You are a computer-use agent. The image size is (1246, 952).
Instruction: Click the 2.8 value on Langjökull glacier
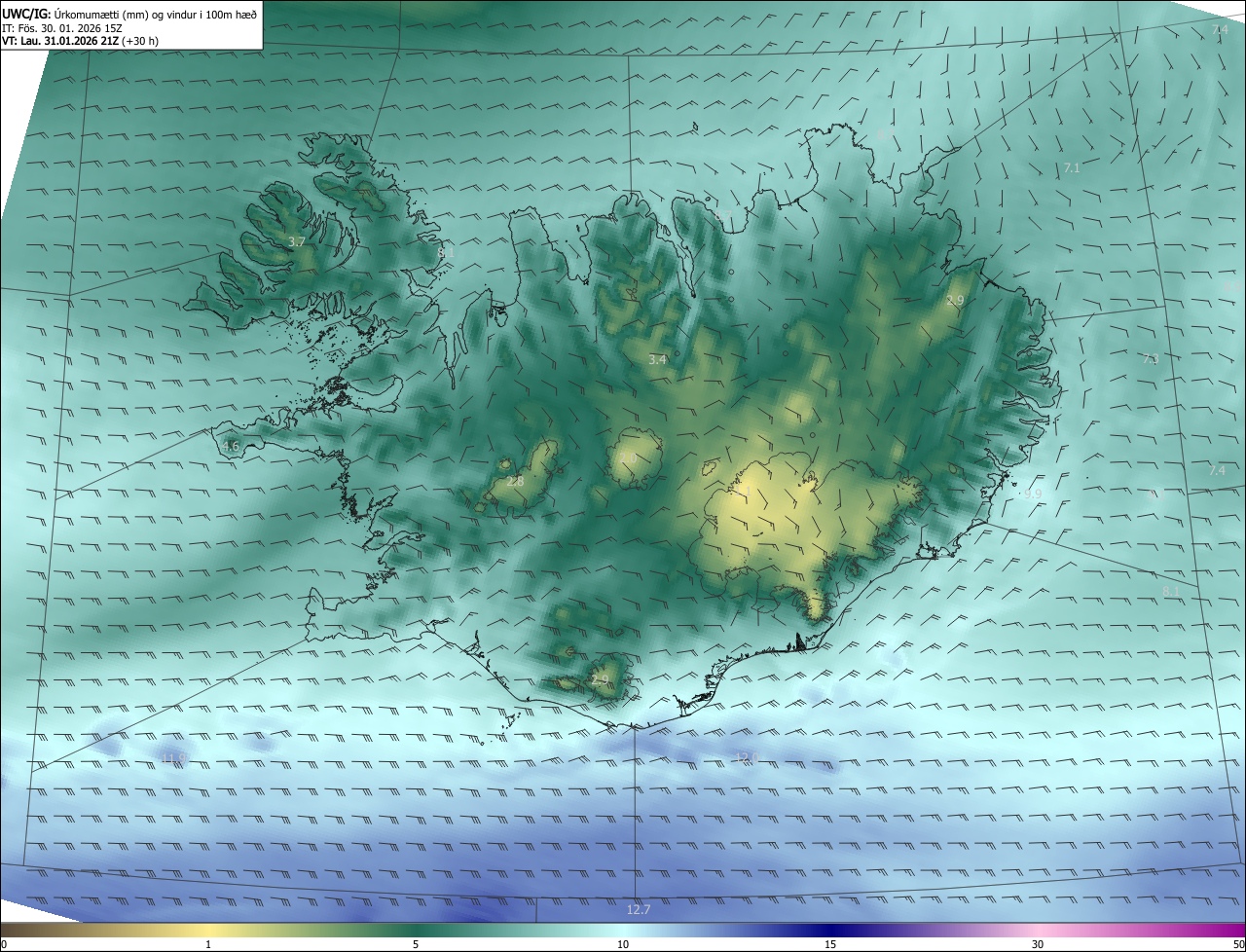515,481
